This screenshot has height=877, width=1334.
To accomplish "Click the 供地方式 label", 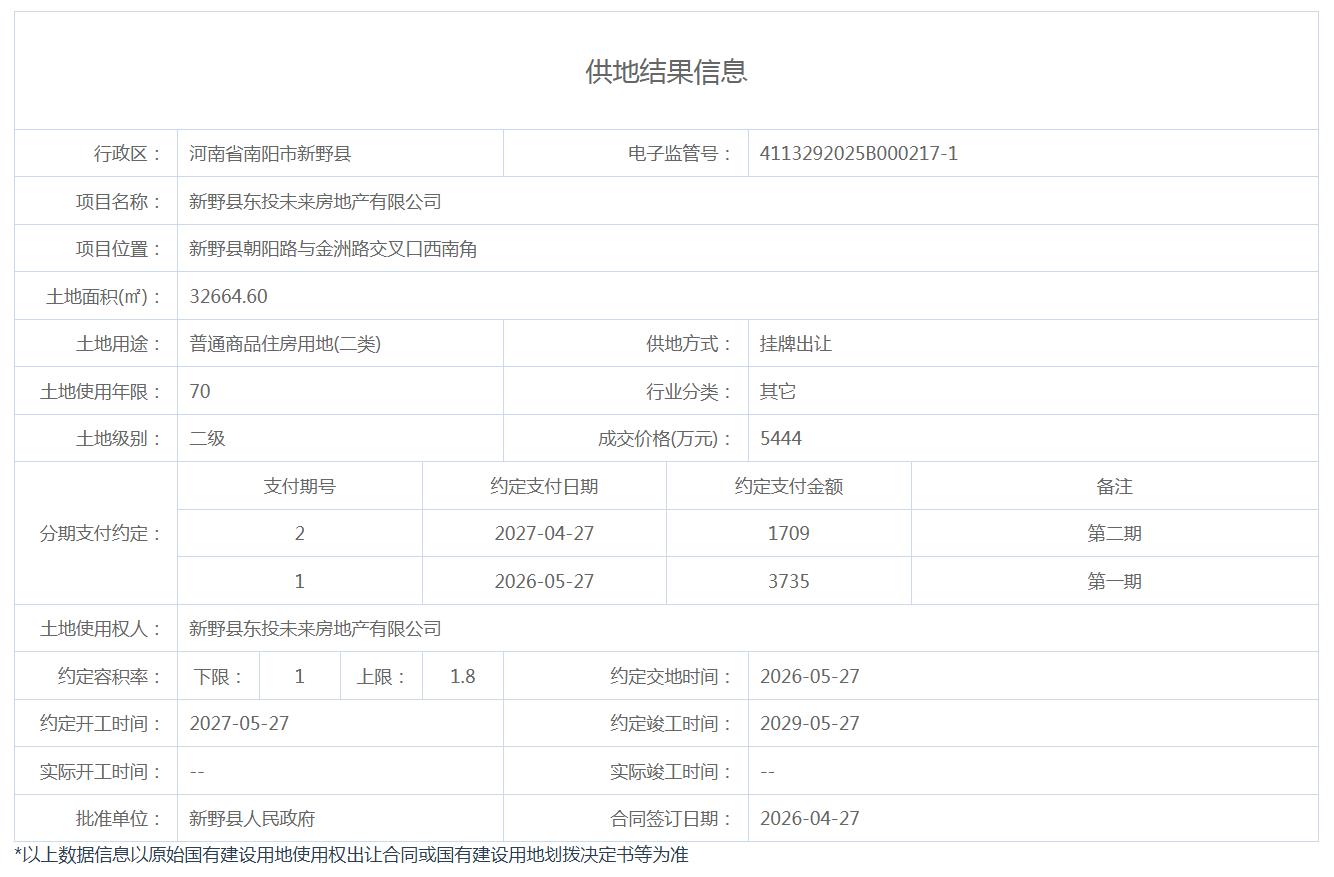I will click(x=690, y=344).
